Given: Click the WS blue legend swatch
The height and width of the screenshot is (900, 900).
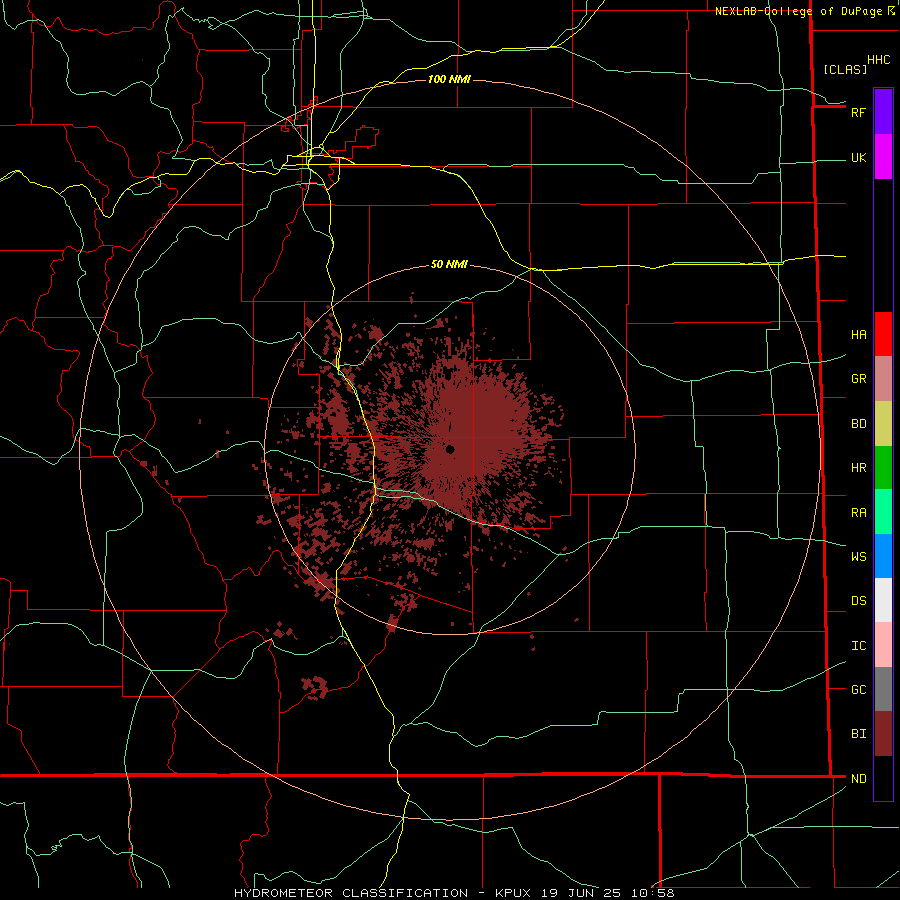Looking at the screenshot, I should click(883, 556).
